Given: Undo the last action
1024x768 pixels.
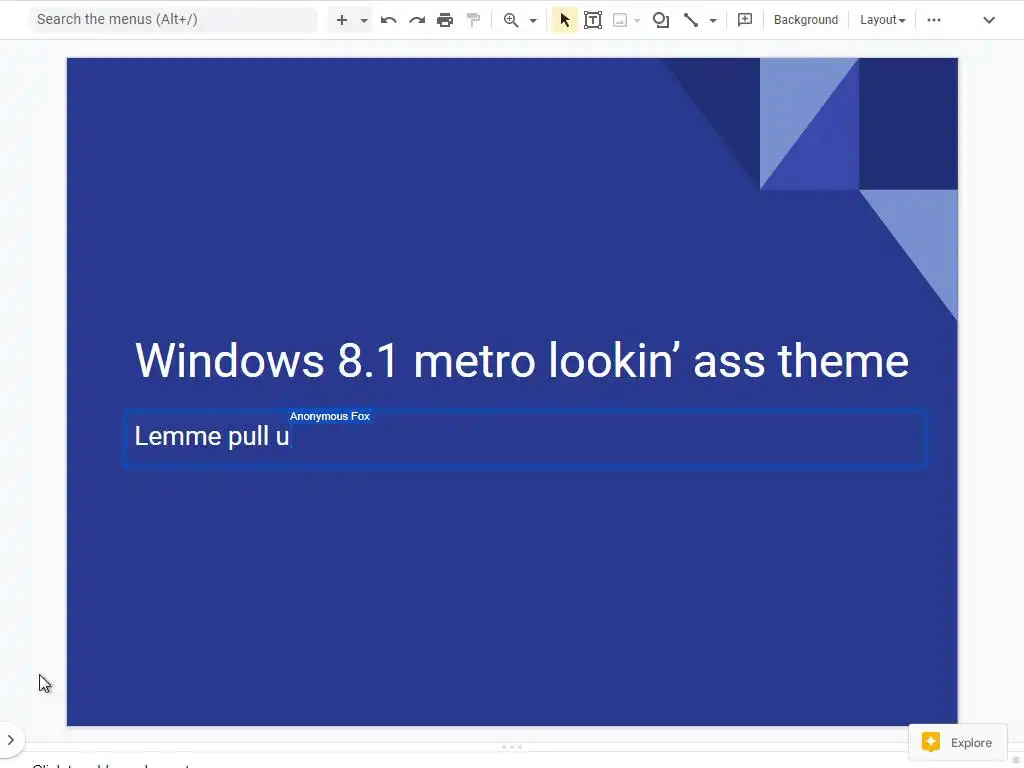Looking at the screenshot, I should tap(389, 20).
